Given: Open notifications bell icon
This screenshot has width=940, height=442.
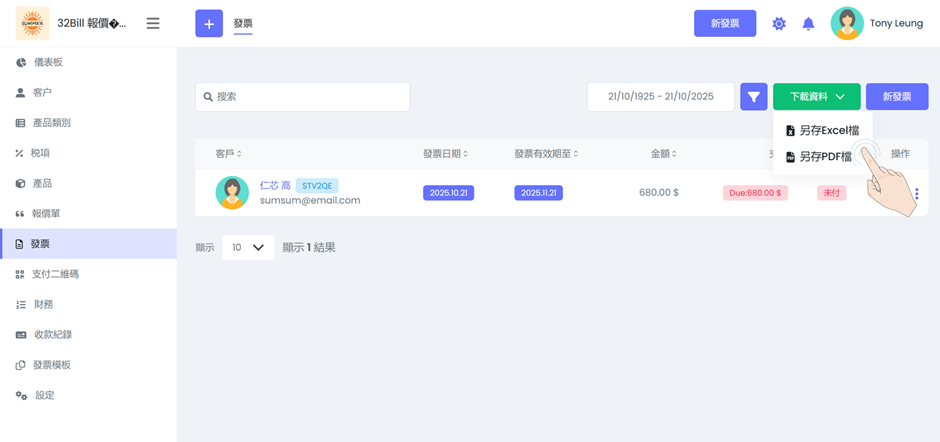Looking at the screenshot, I should [x=808, y=23].
